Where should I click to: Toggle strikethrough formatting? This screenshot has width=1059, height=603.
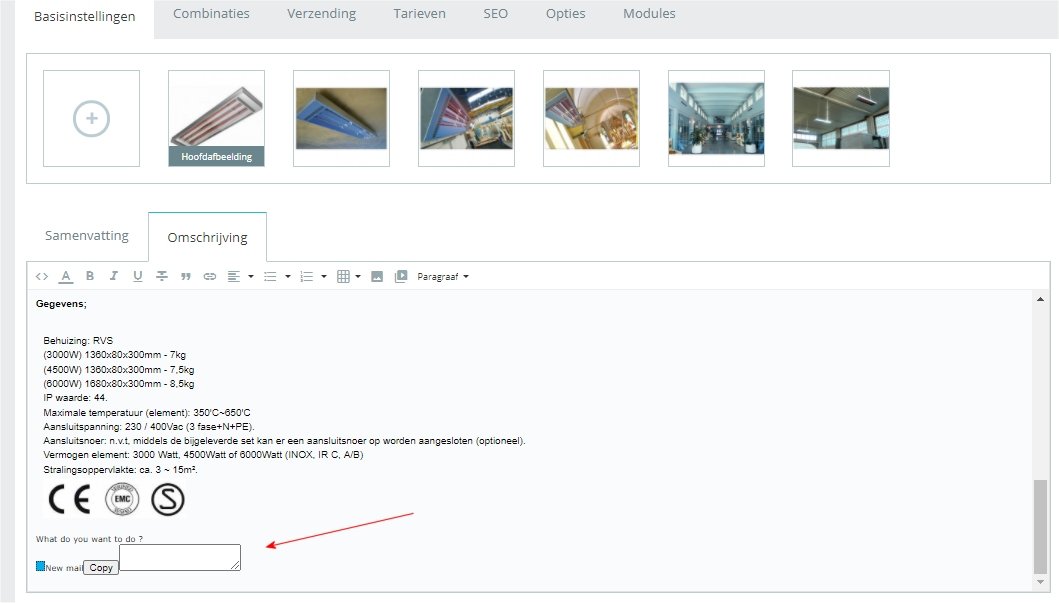[162, 276]
